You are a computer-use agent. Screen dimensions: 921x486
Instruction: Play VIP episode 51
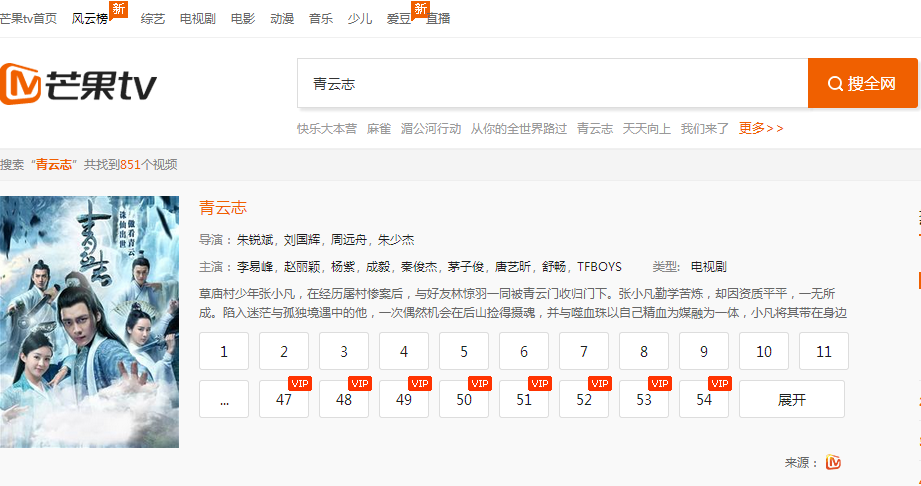524,400
